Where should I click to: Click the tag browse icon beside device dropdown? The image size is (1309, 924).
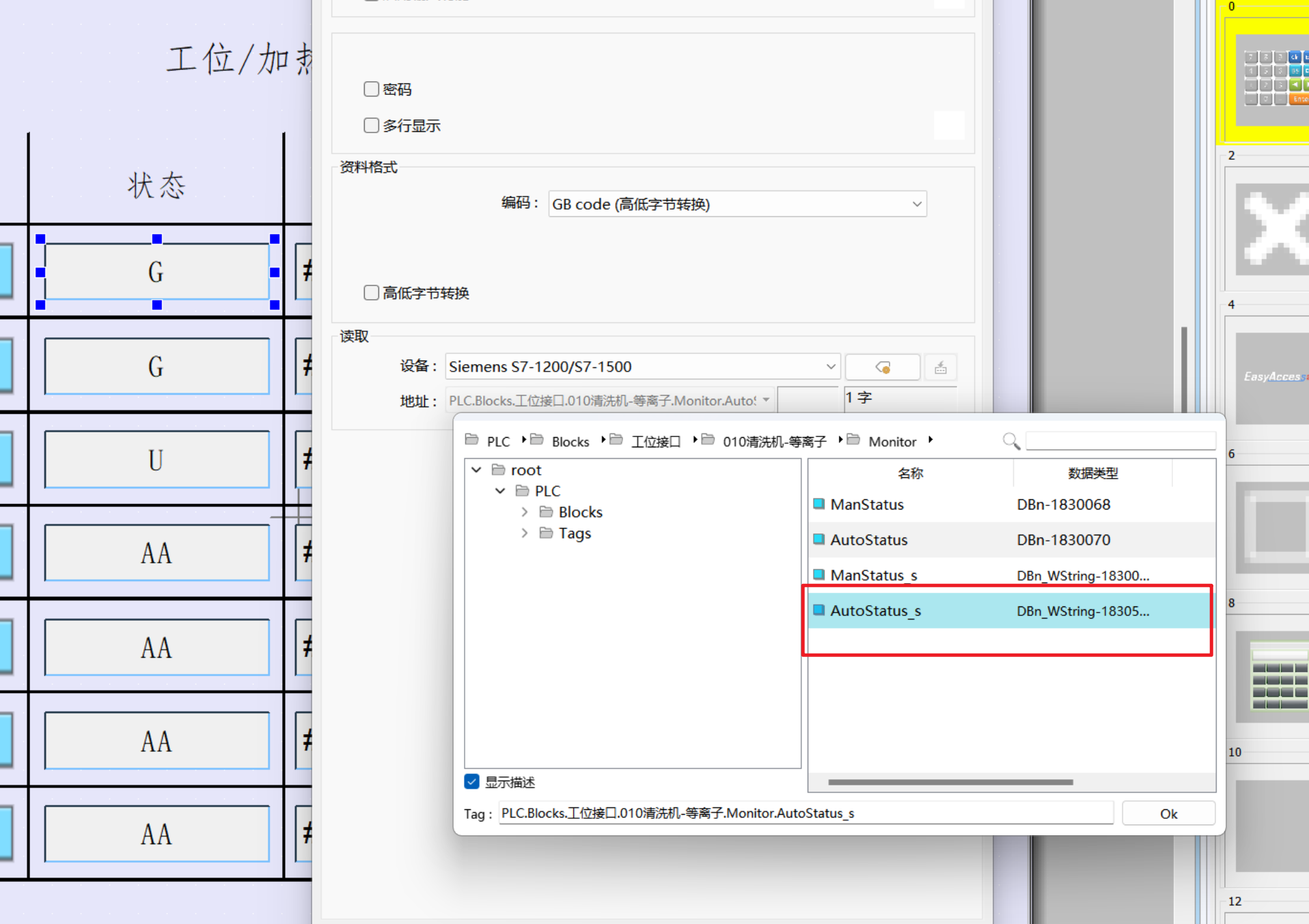point(882,367)
